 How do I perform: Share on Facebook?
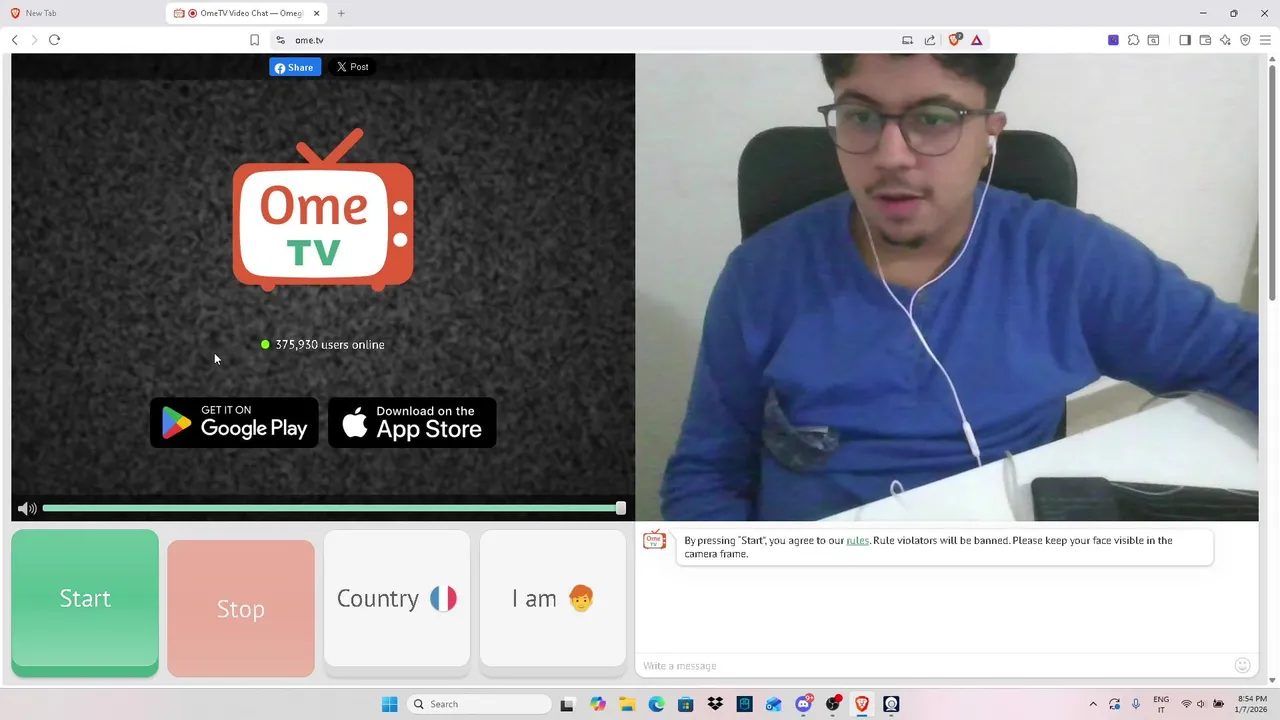tap(295, 67)
